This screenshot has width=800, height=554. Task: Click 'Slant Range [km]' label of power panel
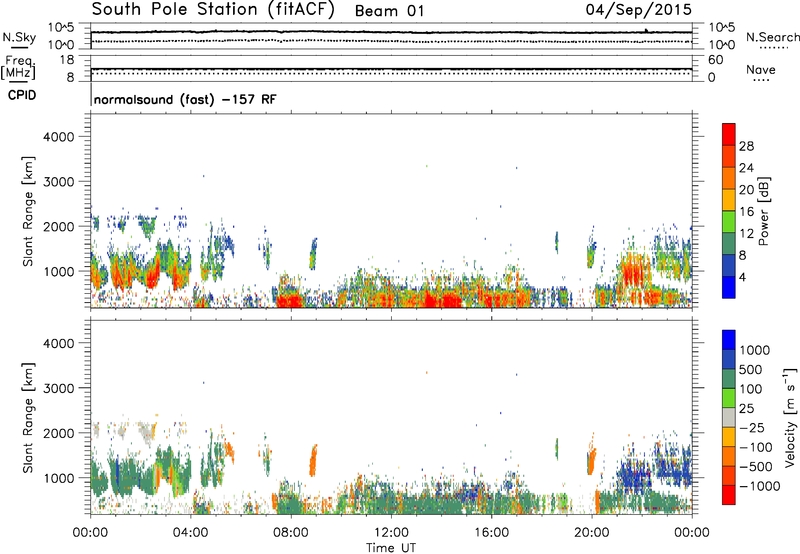coord(28,211)
